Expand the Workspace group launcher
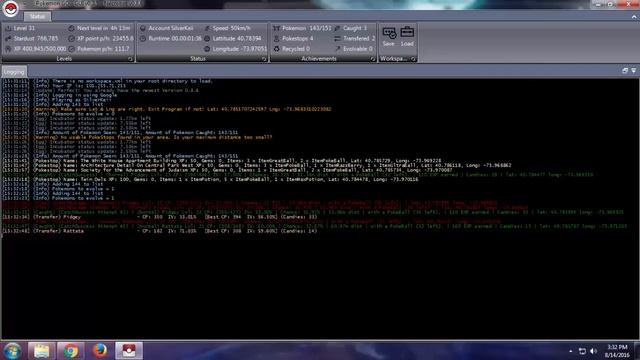Viewport: 640px width, 360px height. point(413,59)
